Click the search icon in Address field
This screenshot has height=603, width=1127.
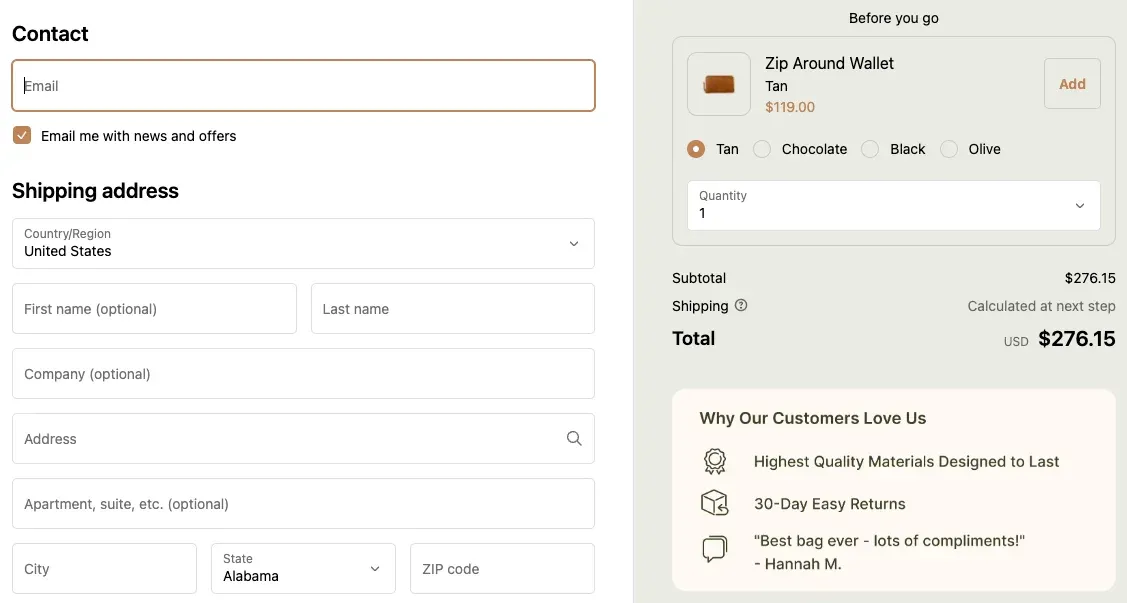[574, 438]
